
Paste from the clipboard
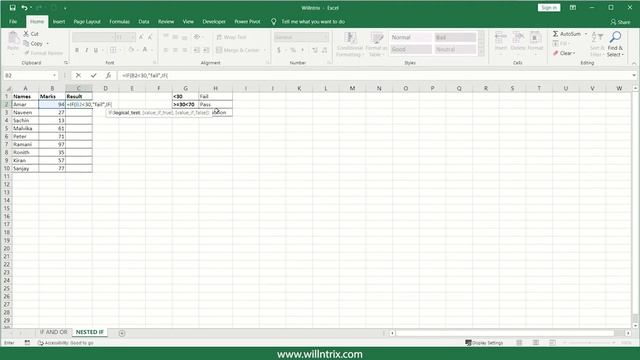point(13,42)
